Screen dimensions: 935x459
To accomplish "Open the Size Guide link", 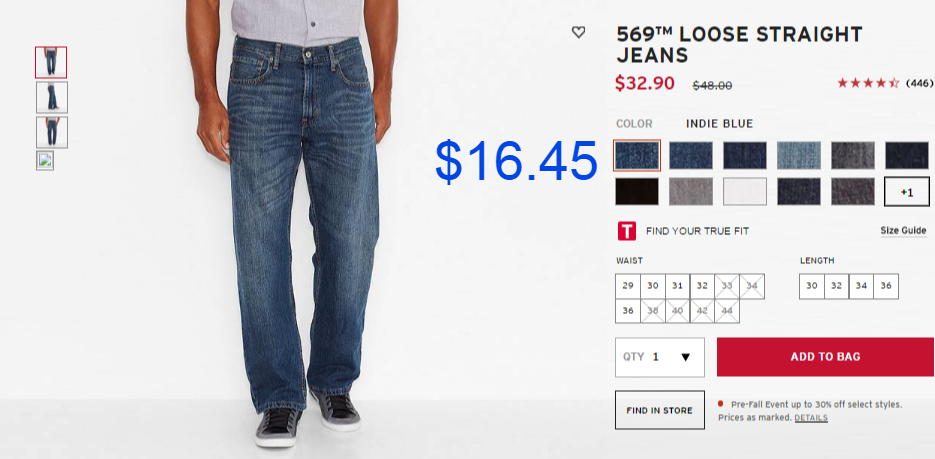I will pyautogui.click(x=903, y=231).
